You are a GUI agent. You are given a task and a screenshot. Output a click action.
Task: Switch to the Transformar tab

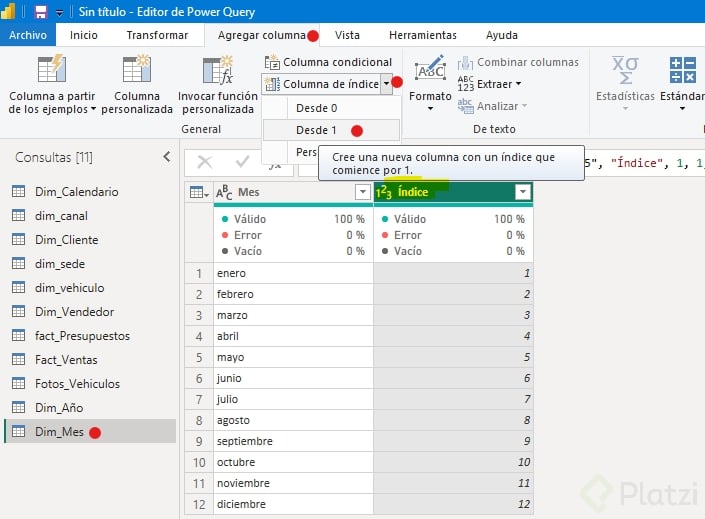coord(157,35)
